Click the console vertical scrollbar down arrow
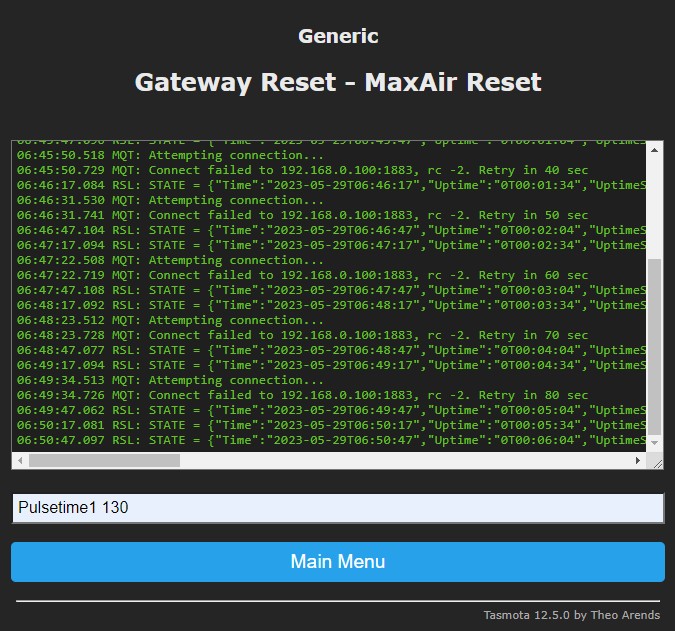675x631 pixels. click(655, 443)
